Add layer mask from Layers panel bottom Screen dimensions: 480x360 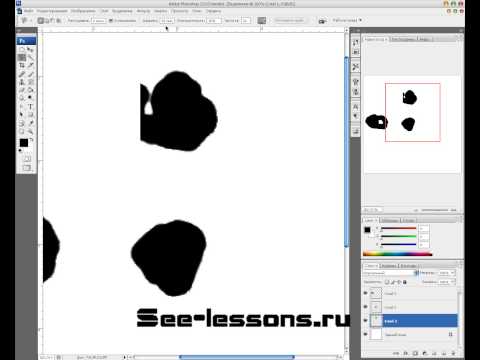coord(415,353)
